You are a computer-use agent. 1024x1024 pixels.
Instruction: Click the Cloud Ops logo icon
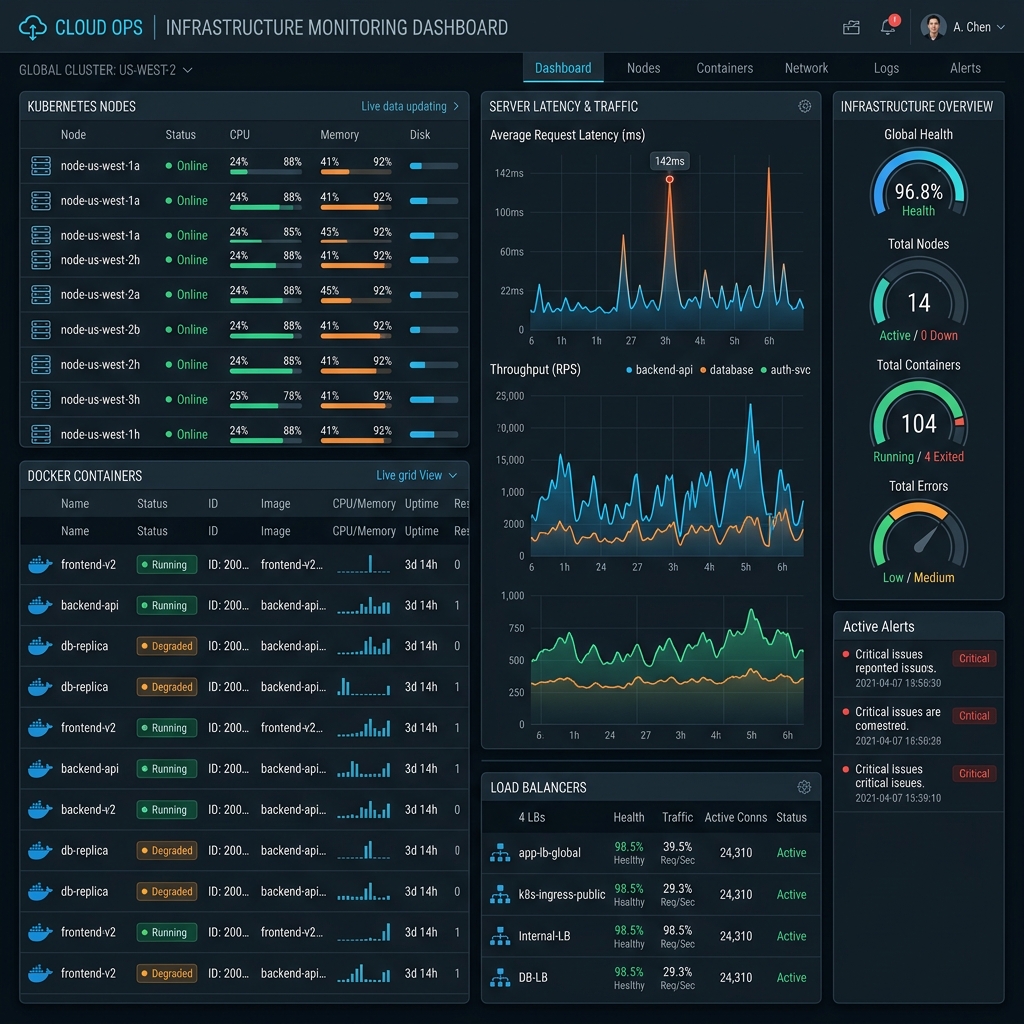point(32,27)
